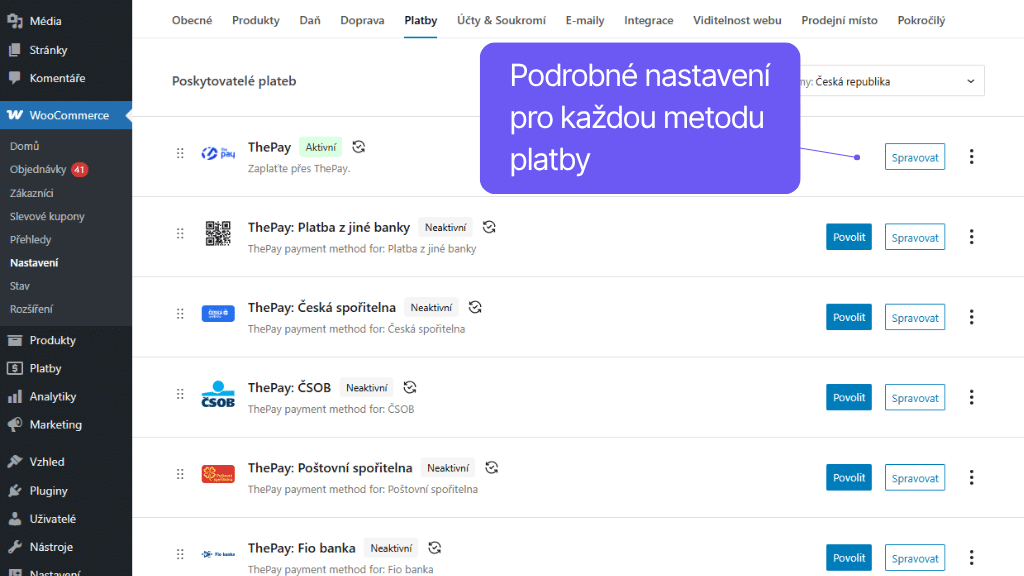
Task: Open Slevové kupony submenu item
Action: (x=47, y=216)
